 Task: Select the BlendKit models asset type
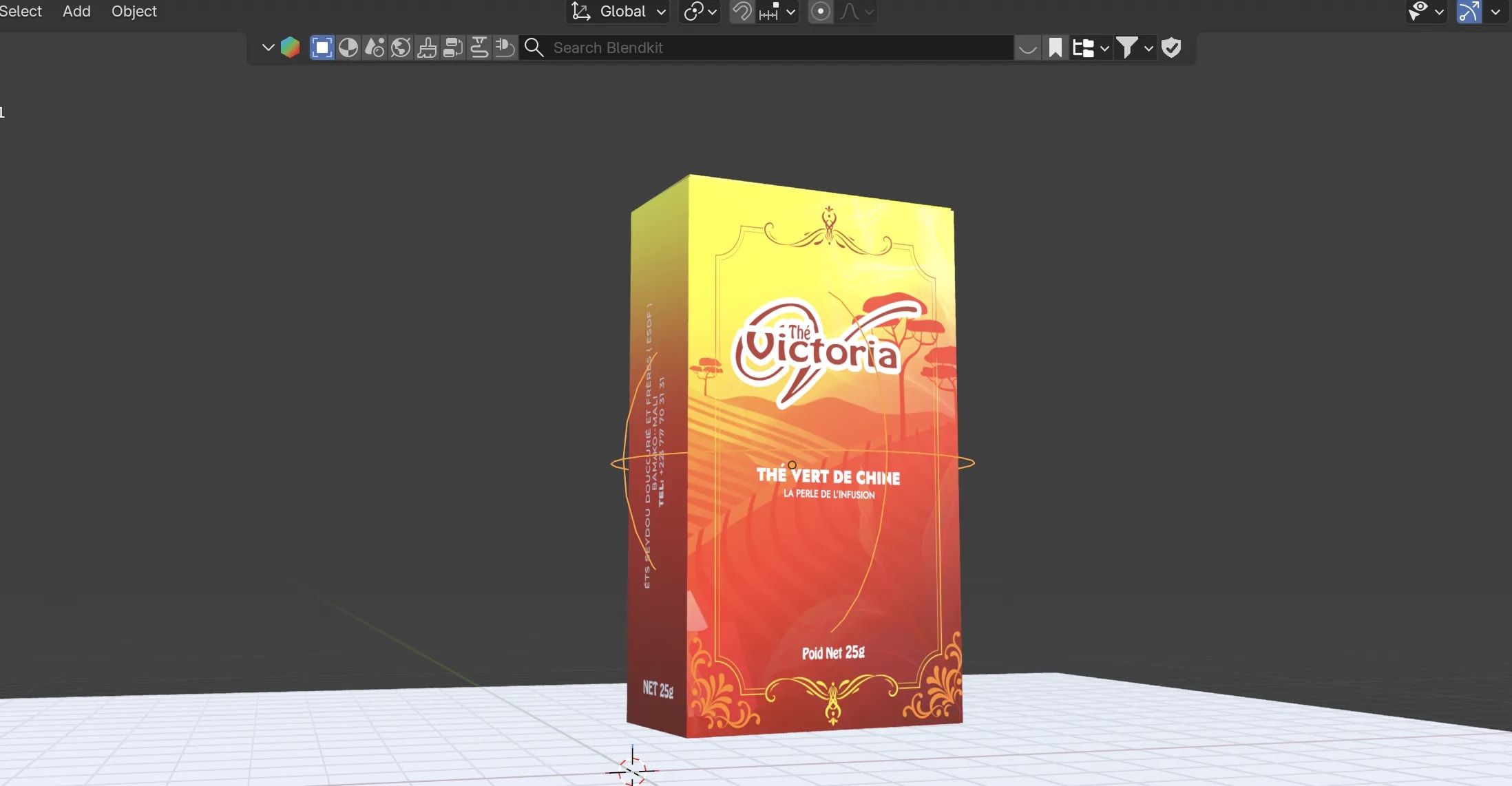(322, 47)
